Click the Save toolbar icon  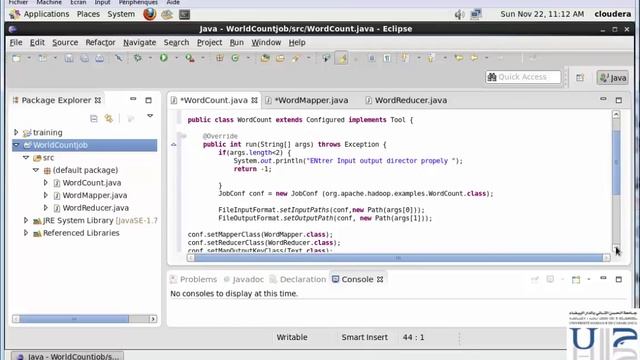click(69, 58)
